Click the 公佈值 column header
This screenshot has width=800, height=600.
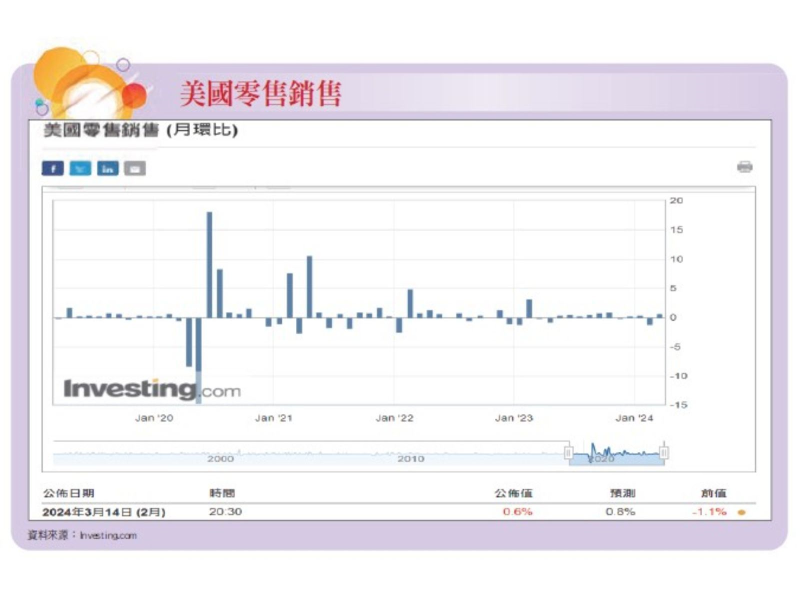[513, 493]
